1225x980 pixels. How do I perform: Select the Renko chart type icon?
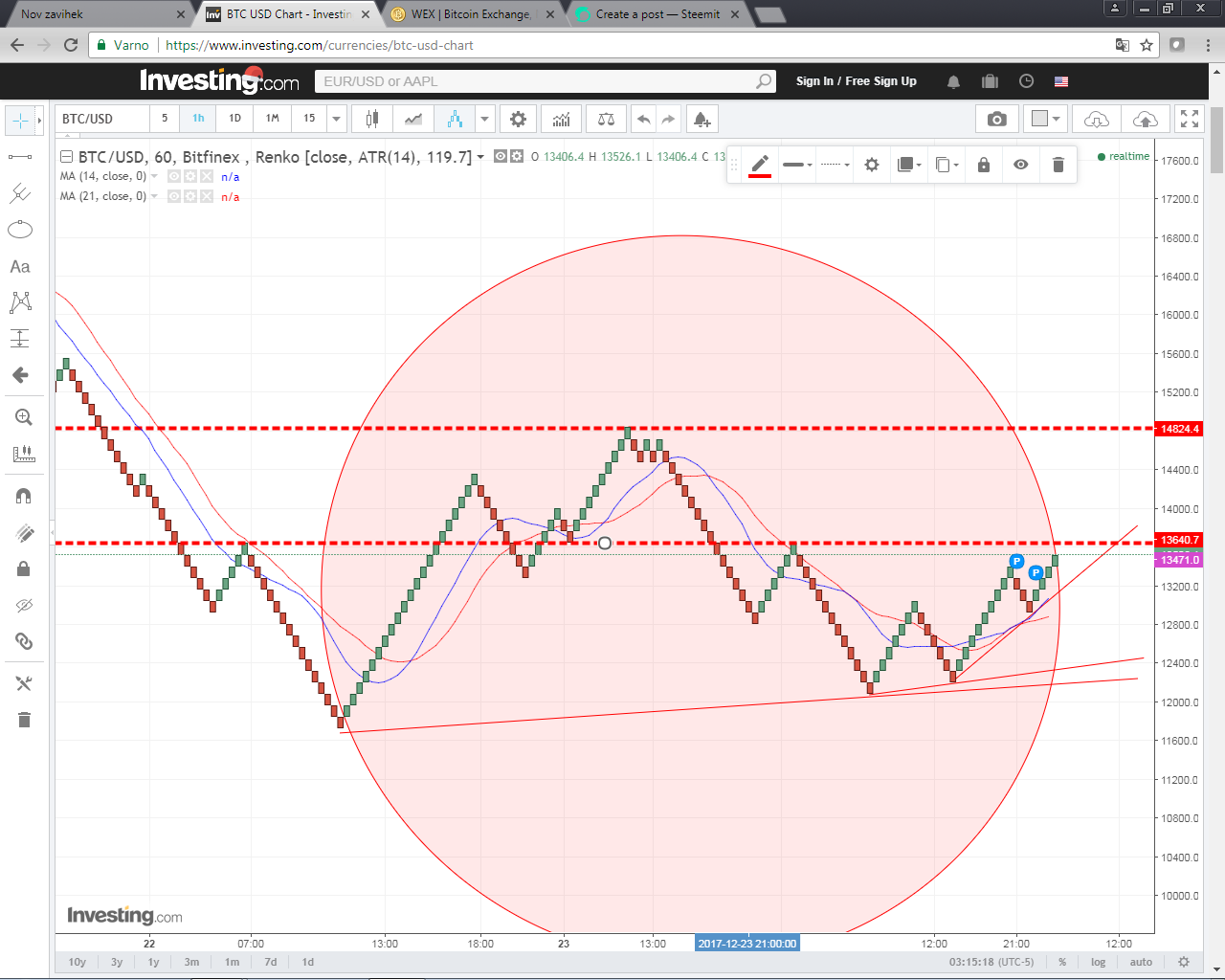pos(455,119)
